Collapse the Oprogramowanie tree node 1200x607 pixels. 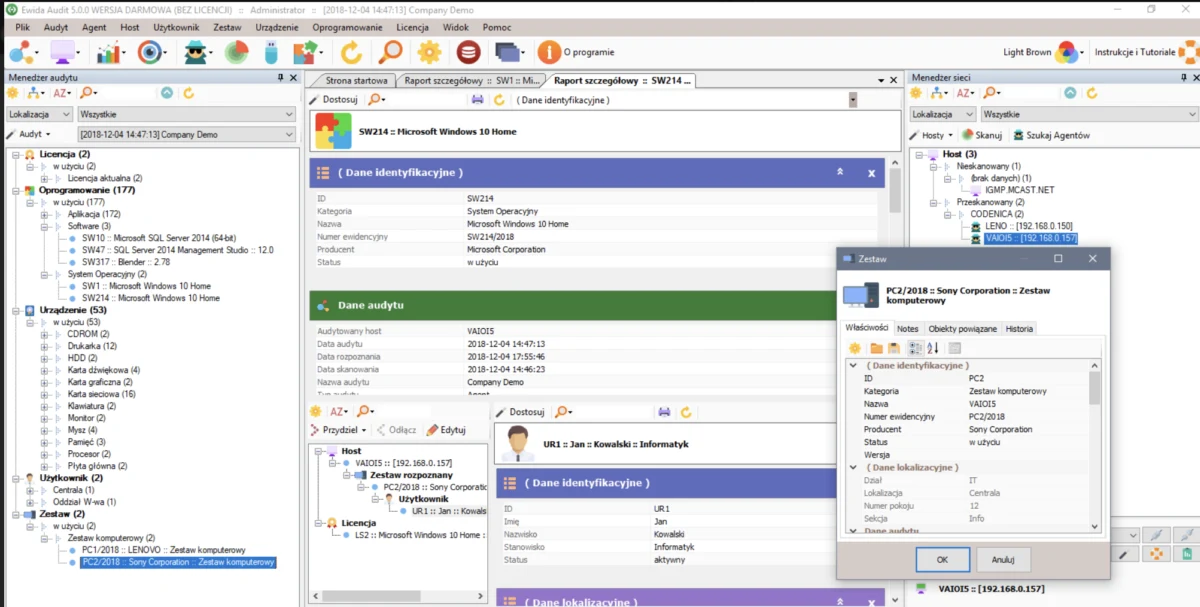pyautogui.click(x=15, y=190)
